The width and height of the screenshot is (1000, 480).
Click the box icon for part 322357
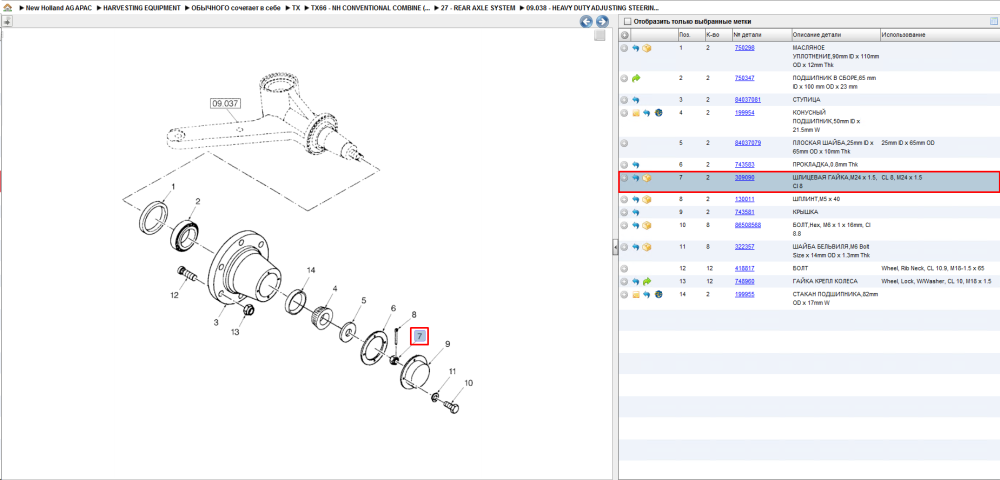pos(647,247)
